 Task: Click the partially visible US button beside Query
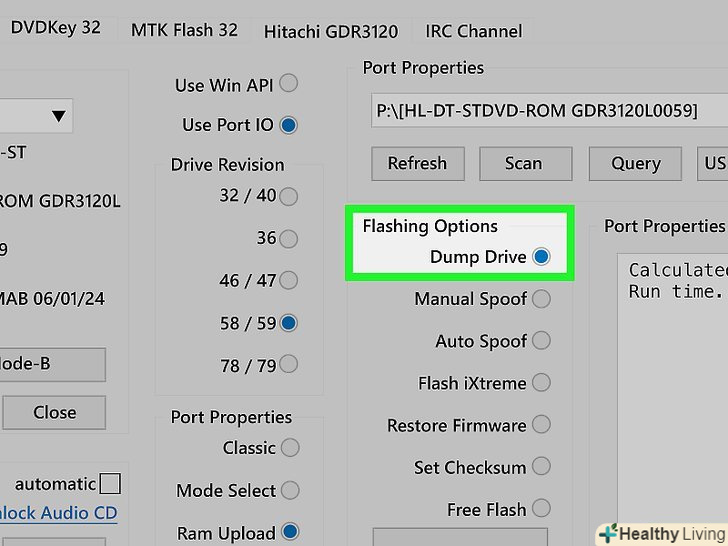click(713, 163)
